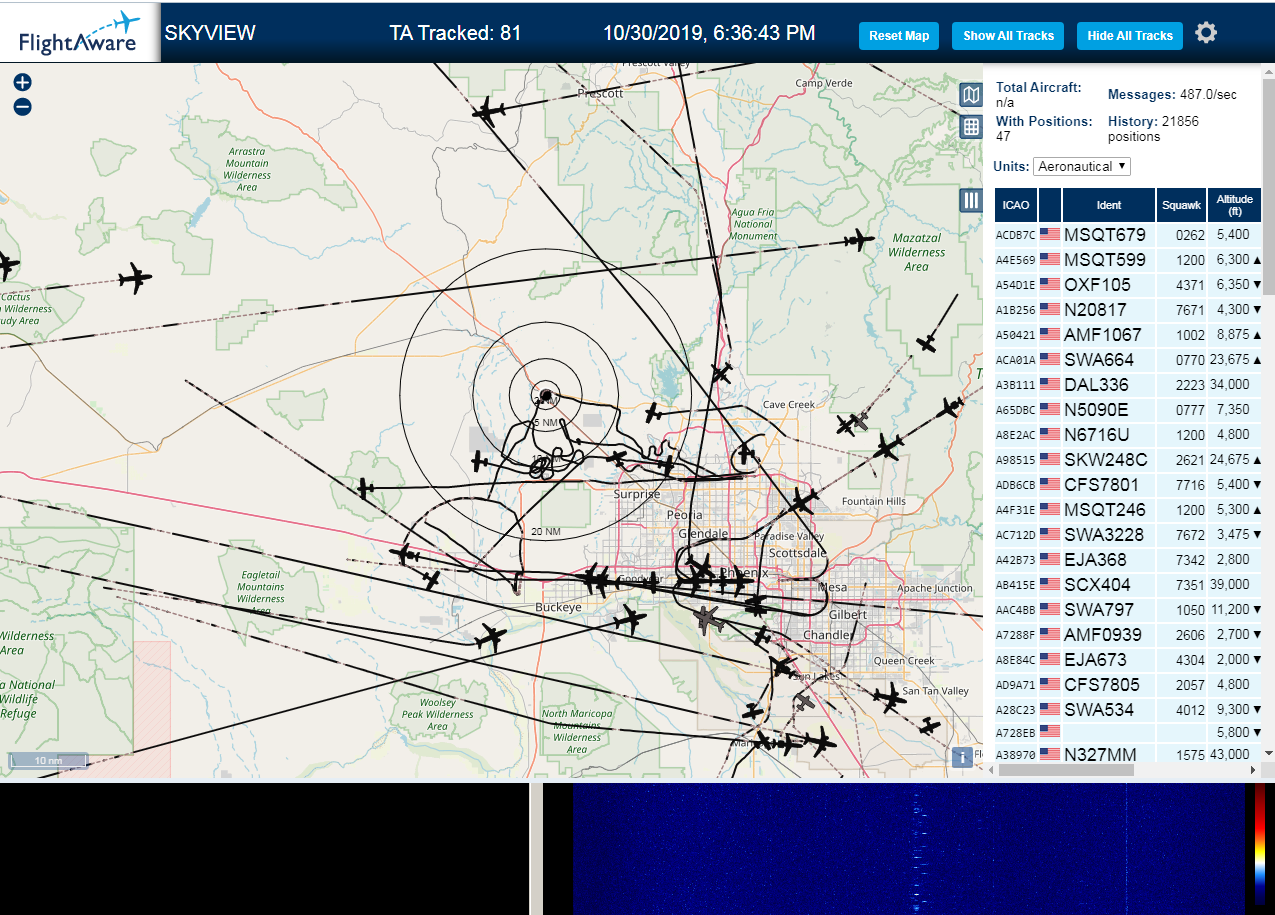Select the aircraft icon west of Surprise on horizontal track
Viewport: 1275px width, 915px height.
tap(365, 488)
